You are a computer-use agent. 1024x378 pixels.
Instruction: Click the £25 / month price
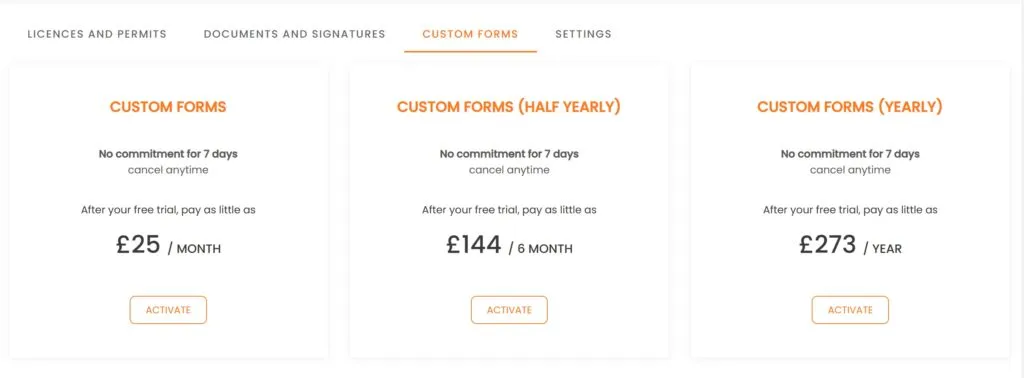pyautogui.click(x=168, y=245)
